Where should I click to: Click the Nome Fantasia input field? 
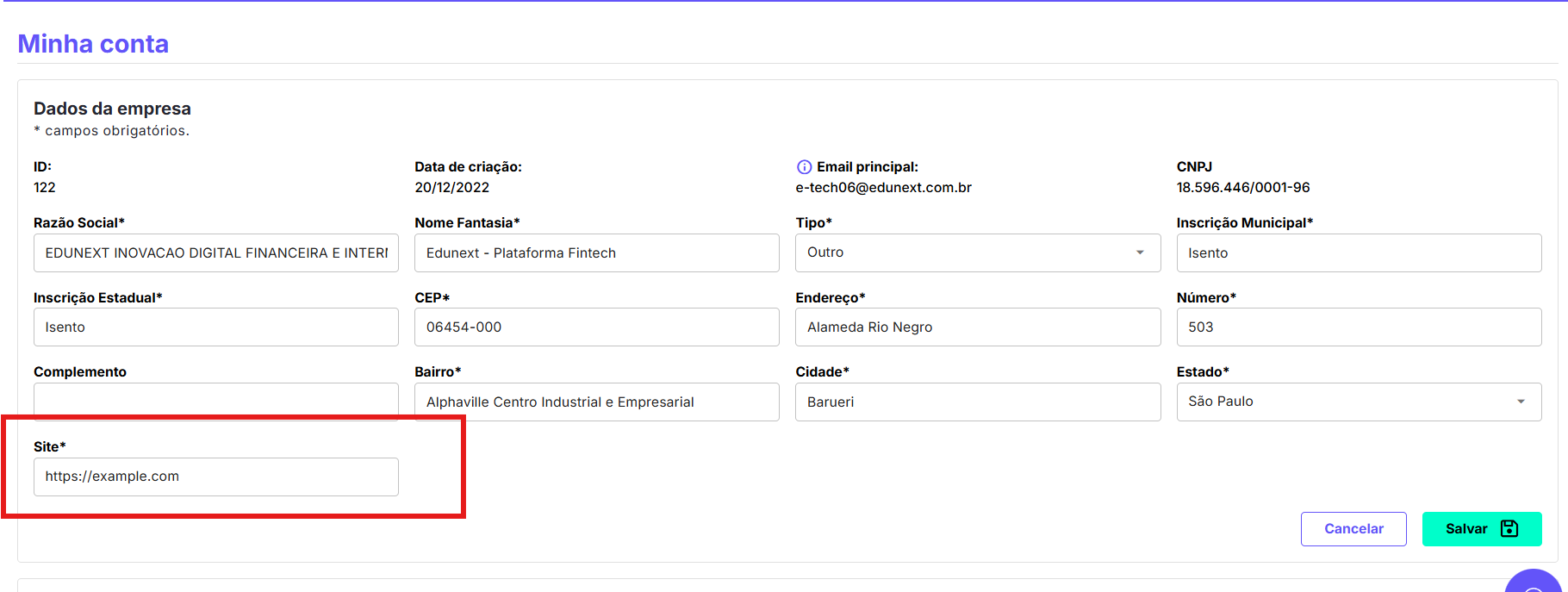(x=597, y=252)
